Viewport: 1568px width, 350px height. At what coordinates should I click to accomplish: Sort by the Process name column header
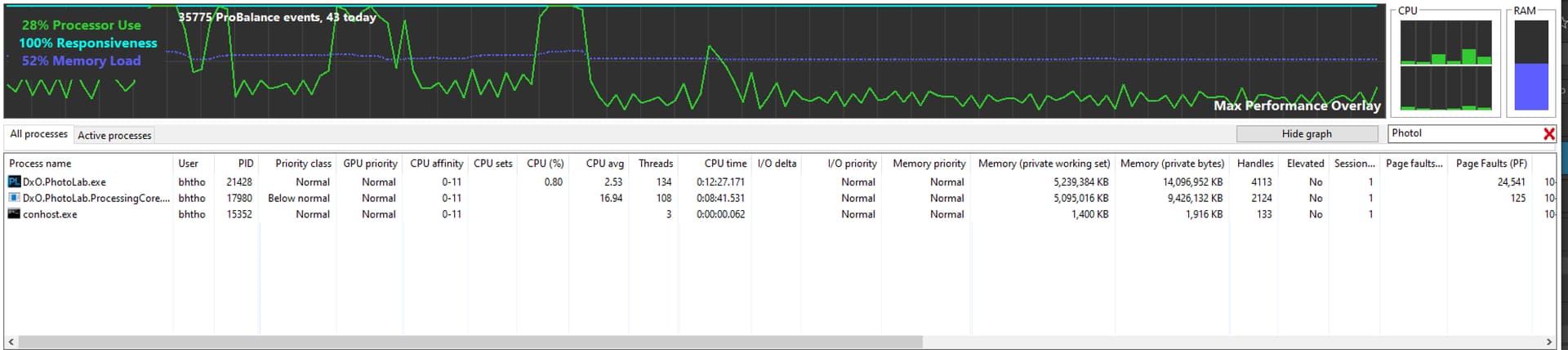(x=41, y=164)
